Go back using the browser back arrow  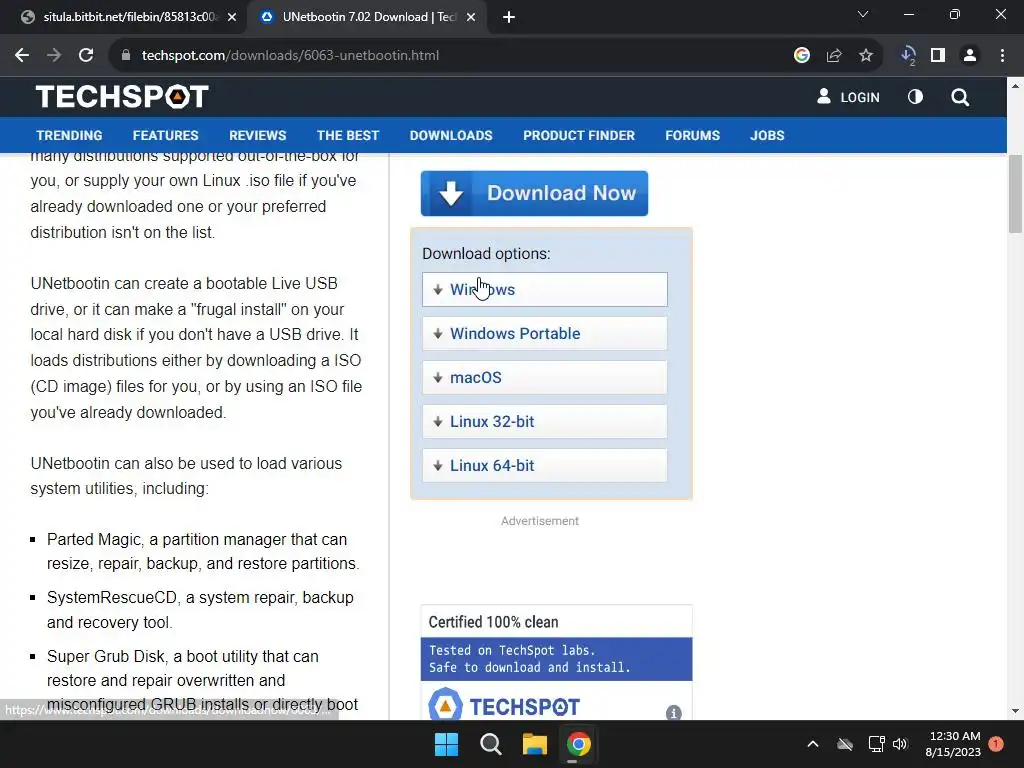point(22,56)
